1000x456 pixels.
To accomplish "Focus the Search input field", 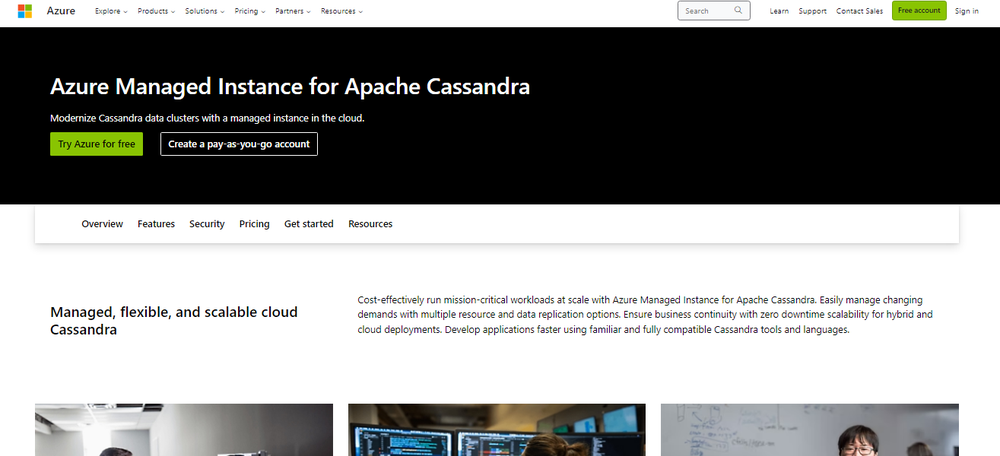I will click(x=713, y=10).
